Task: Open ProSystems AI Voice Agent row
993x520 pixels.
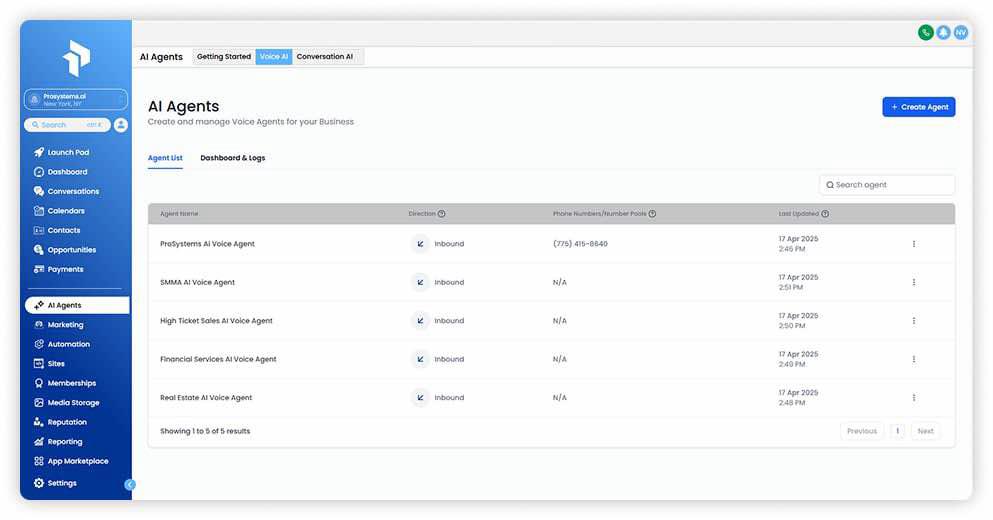Action: (551, 244)
